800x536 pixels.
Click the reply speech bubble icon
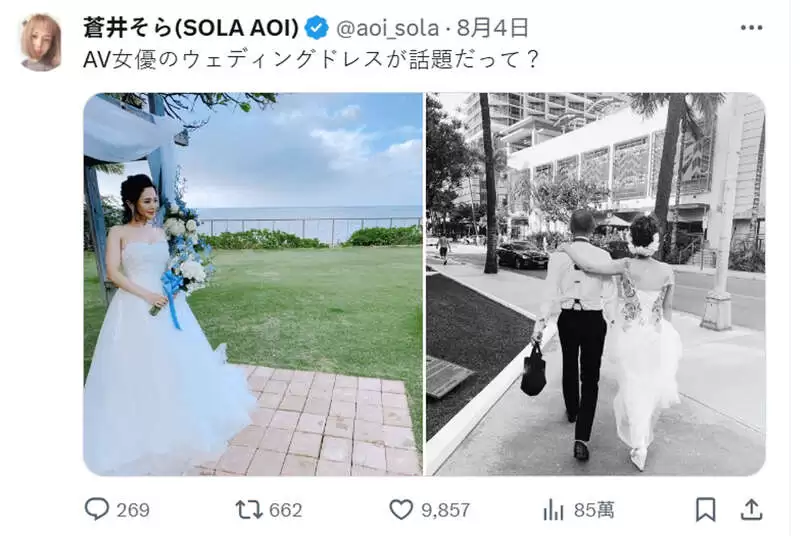tap(96, 509)
